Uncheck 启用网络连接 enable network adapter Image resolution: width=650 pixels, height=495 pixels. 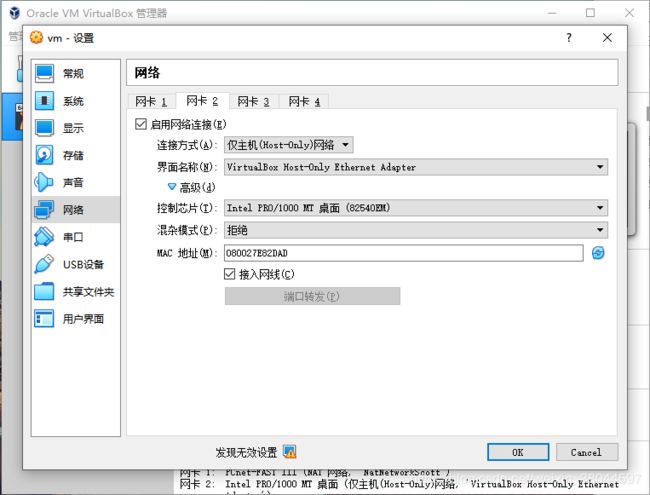click(141, 124)
